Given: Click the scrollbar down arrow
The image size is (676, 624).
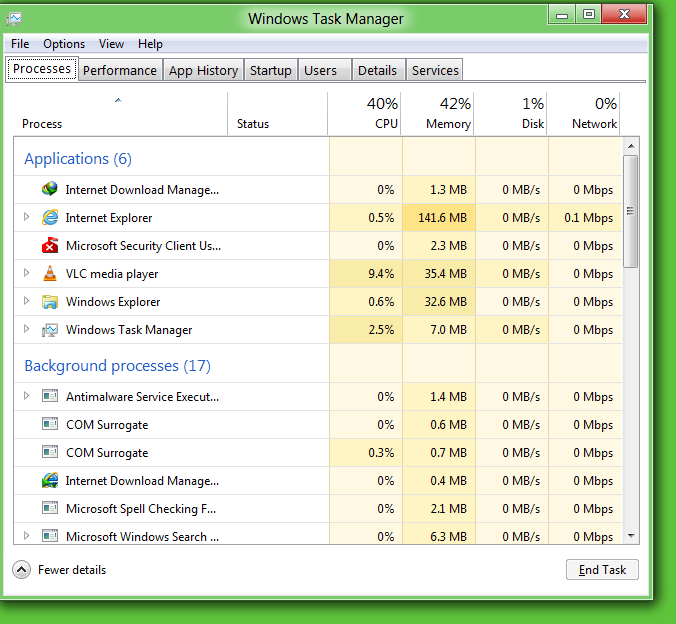Looking at the screenshot, I should click(x=631, y=536).
